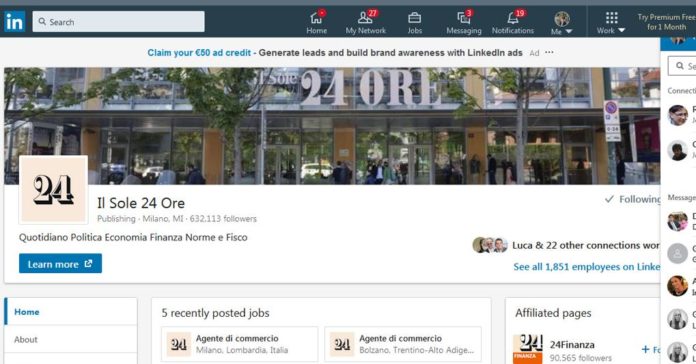Open the Notifications bell icon
696x364 pixels.
tap(513, 22)
